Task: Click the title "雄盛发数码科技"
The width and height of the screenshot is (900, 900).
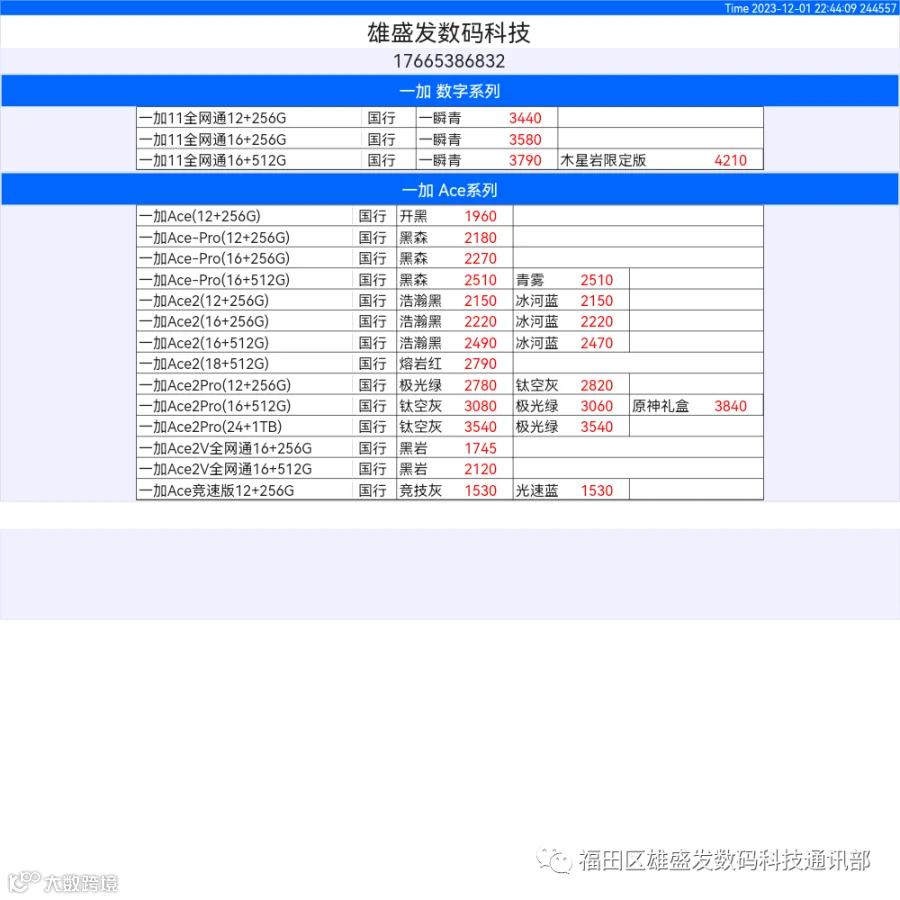Action: 448,33
